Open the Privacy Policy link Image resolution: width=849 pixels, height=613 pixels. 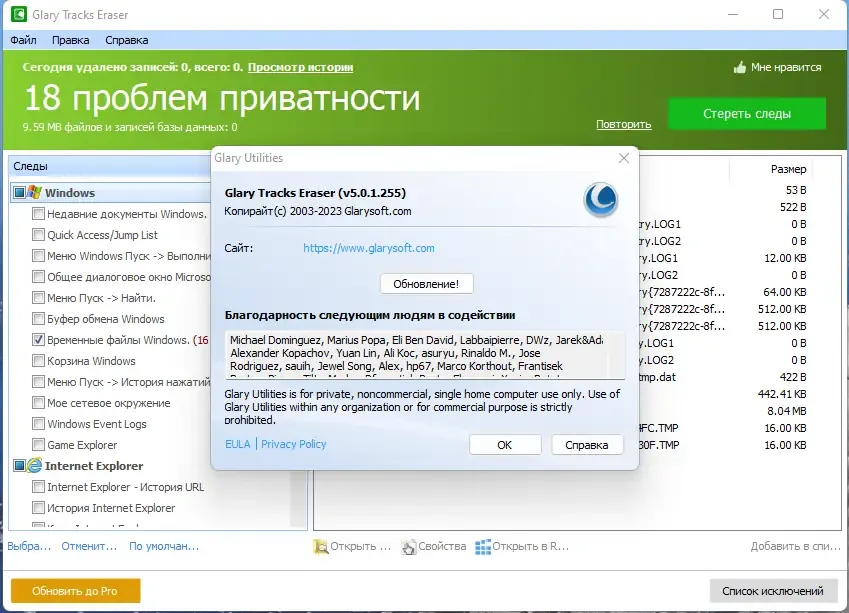tap(293, 444)
